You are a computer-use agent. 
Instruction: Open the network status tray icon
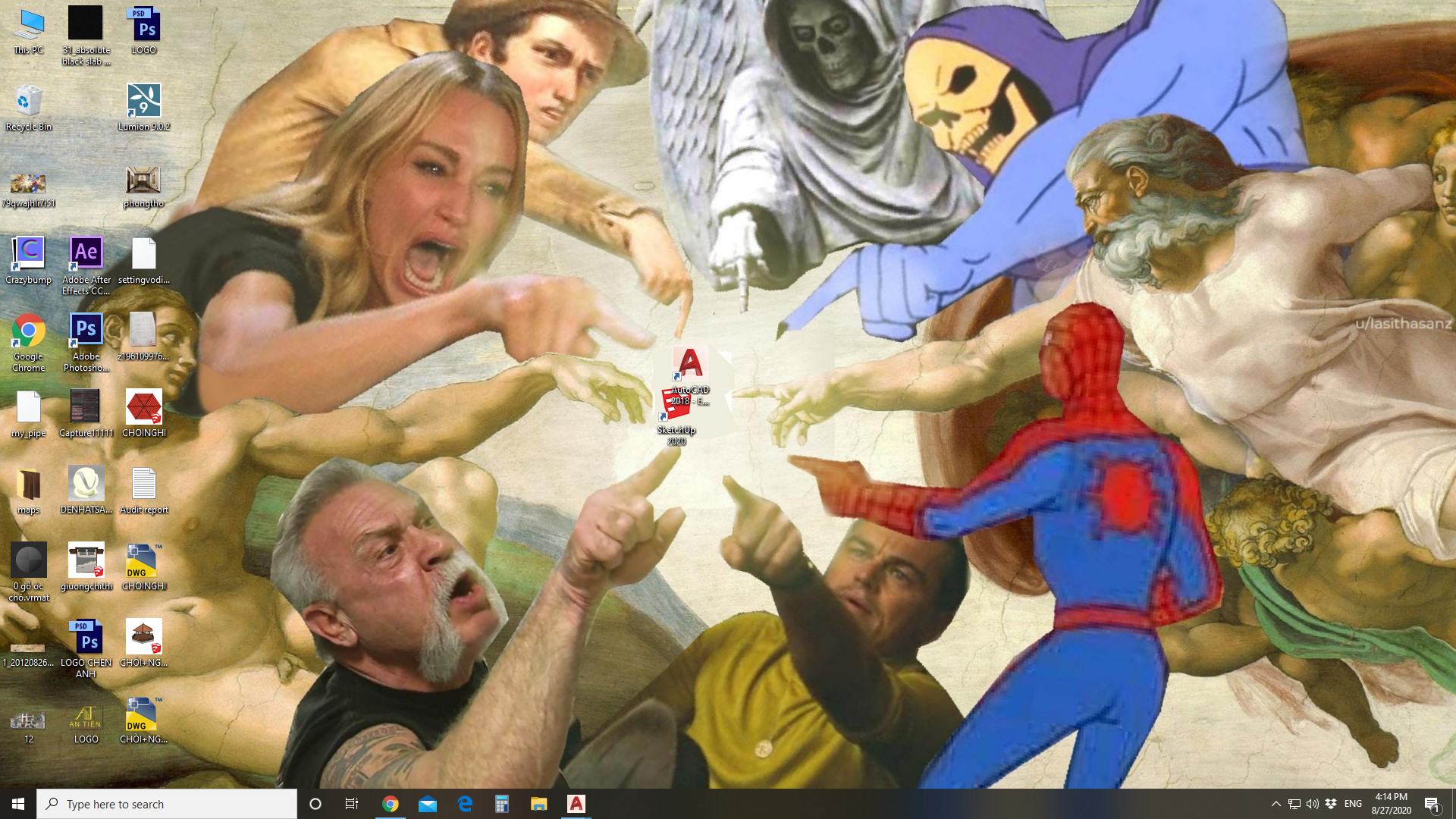(1294, 804)
